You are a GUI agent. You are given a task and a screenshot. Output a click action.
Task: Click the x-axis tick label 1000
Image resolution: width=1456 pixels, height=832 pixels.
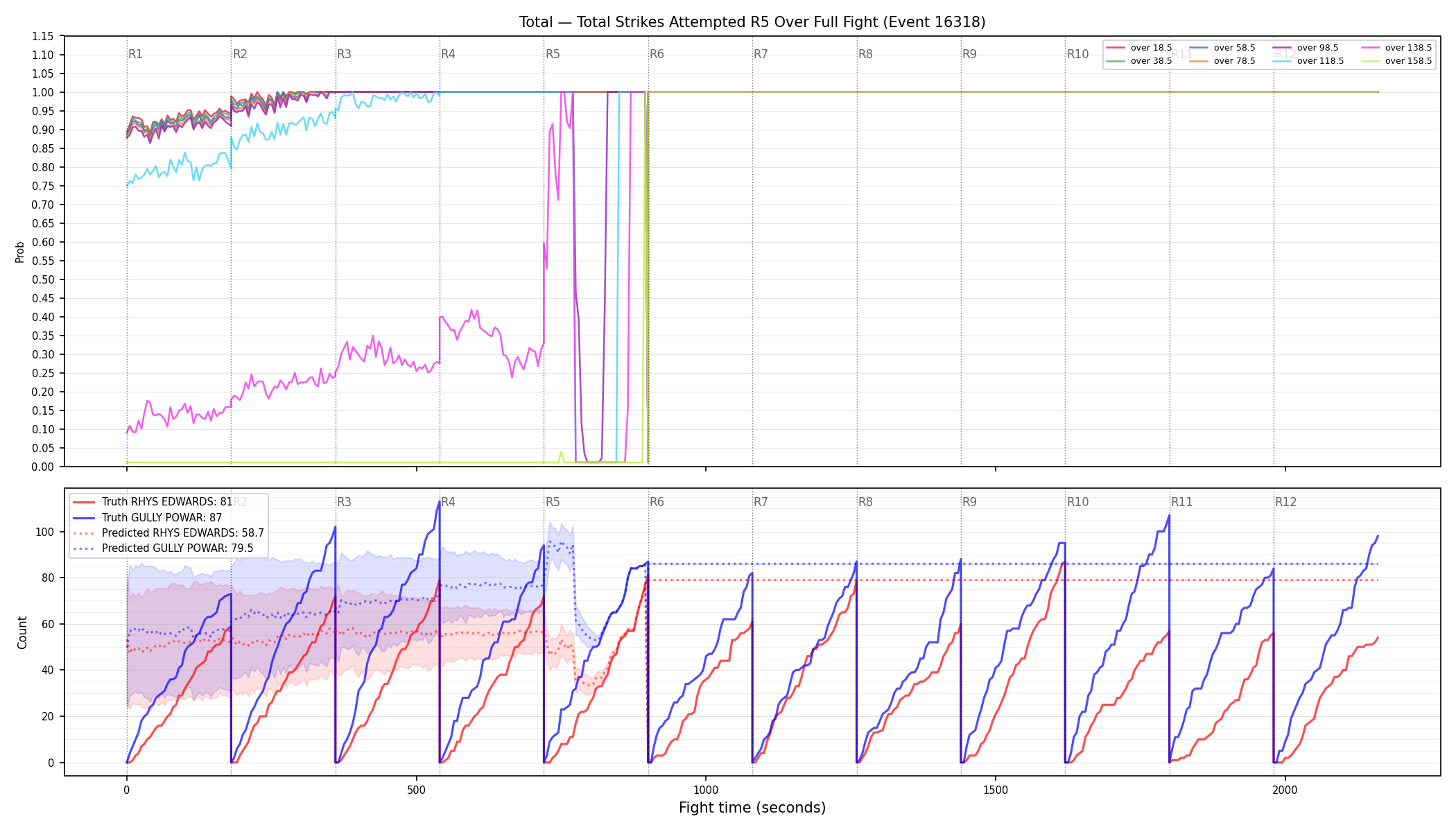coord(706,790)
